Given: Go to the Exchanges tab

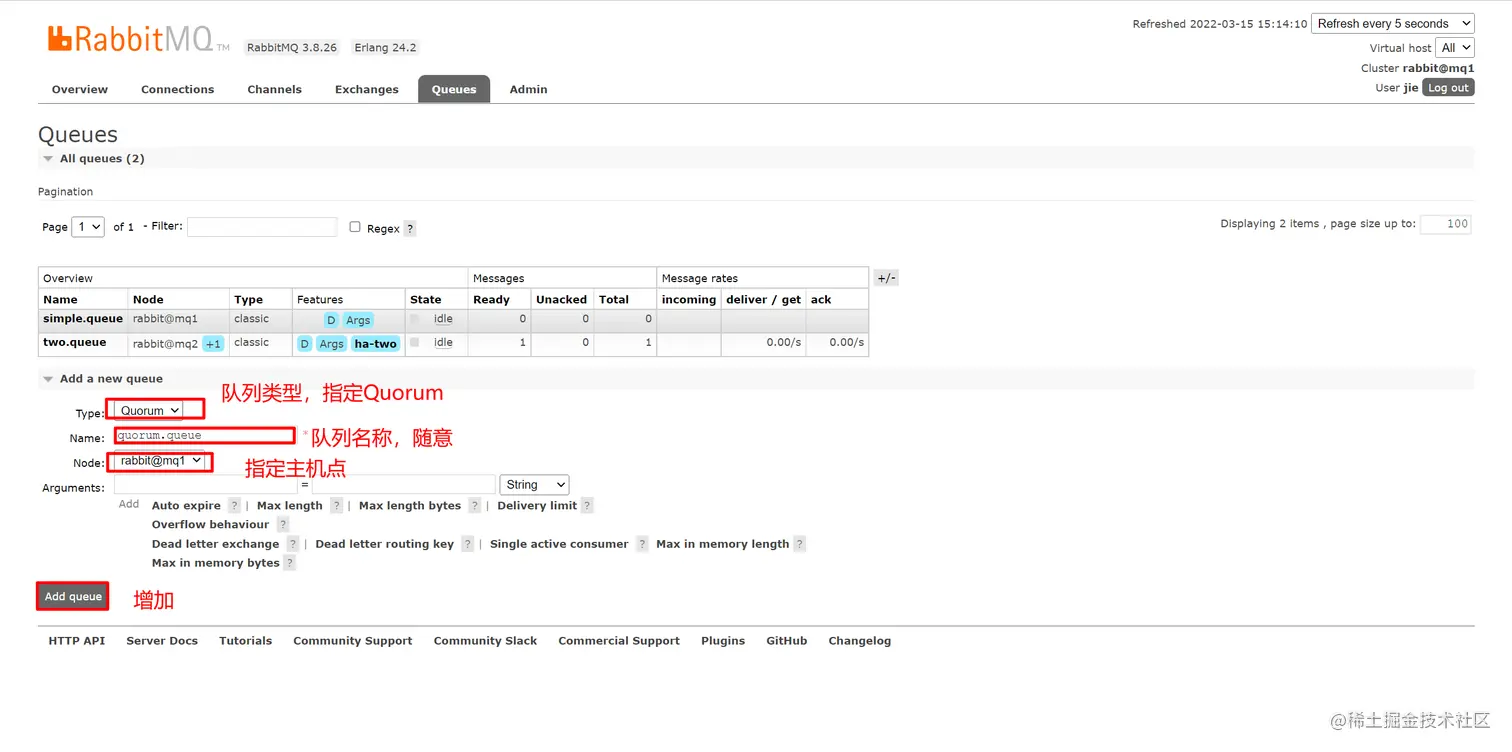Looking at the screenshot, I should [x=367, y=89].
